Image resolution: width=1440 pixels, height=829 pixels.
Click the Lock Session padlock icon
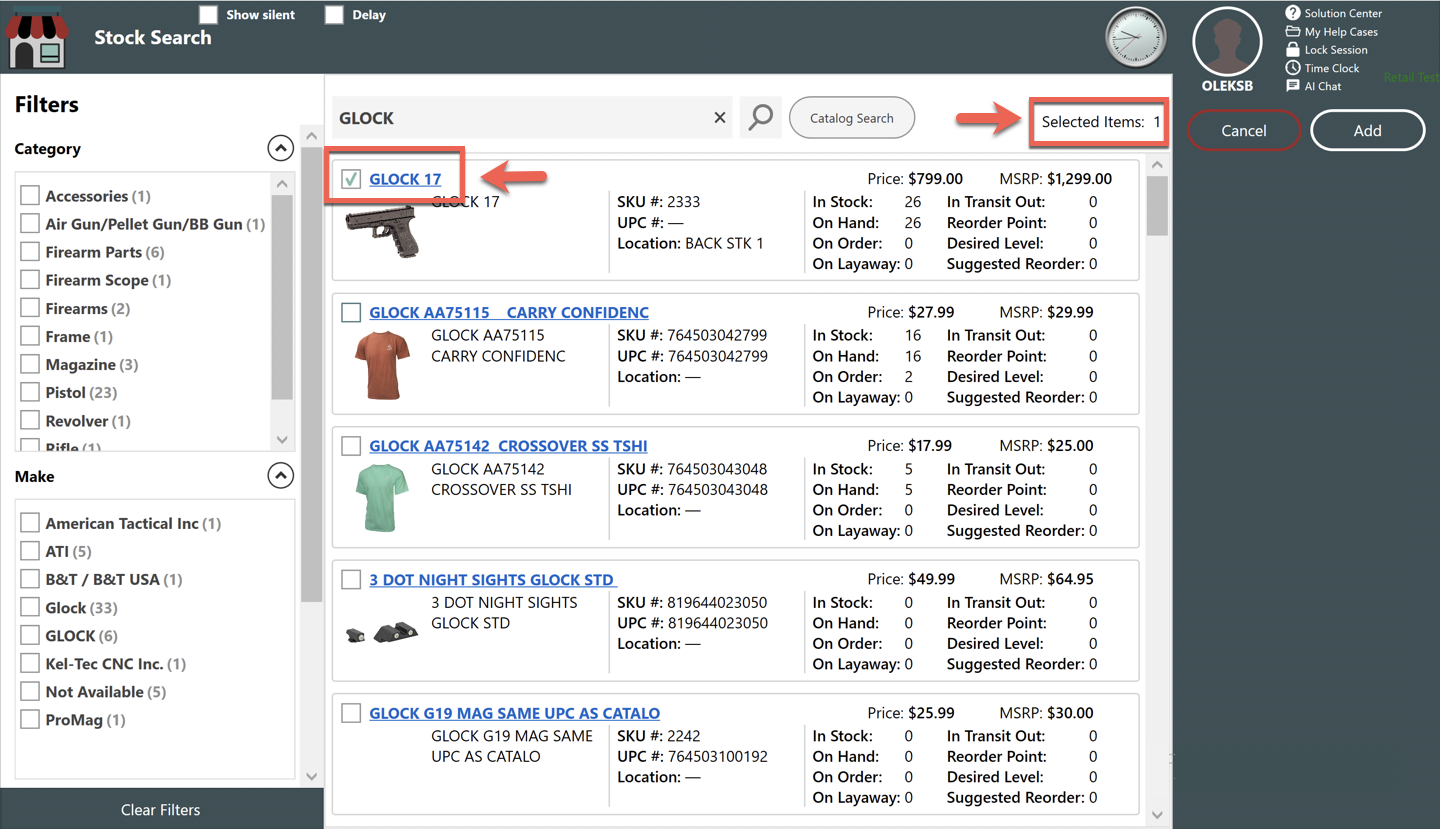(1292, 49)
